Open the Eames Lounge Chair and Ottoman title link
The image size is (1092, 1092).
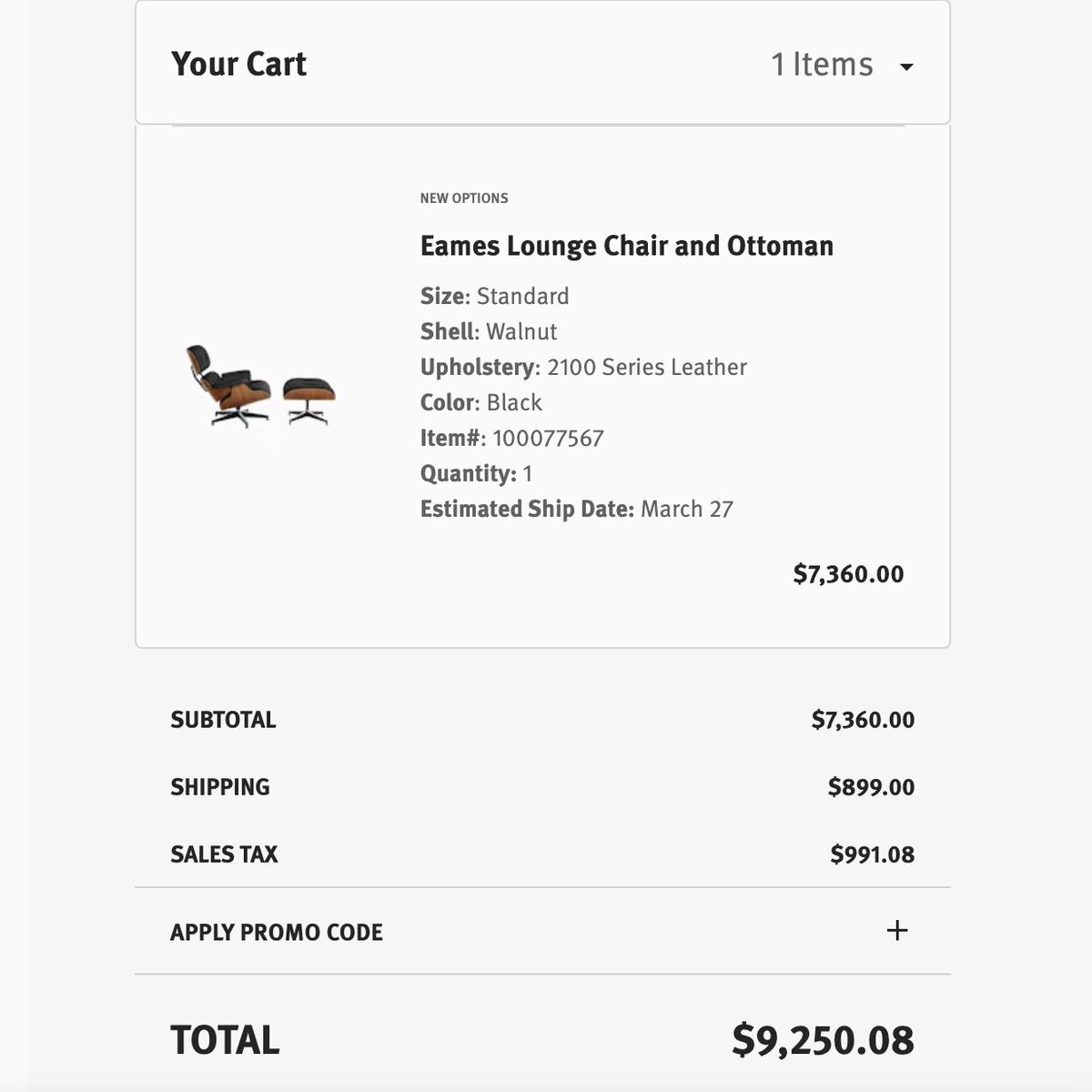pos(626,246)
